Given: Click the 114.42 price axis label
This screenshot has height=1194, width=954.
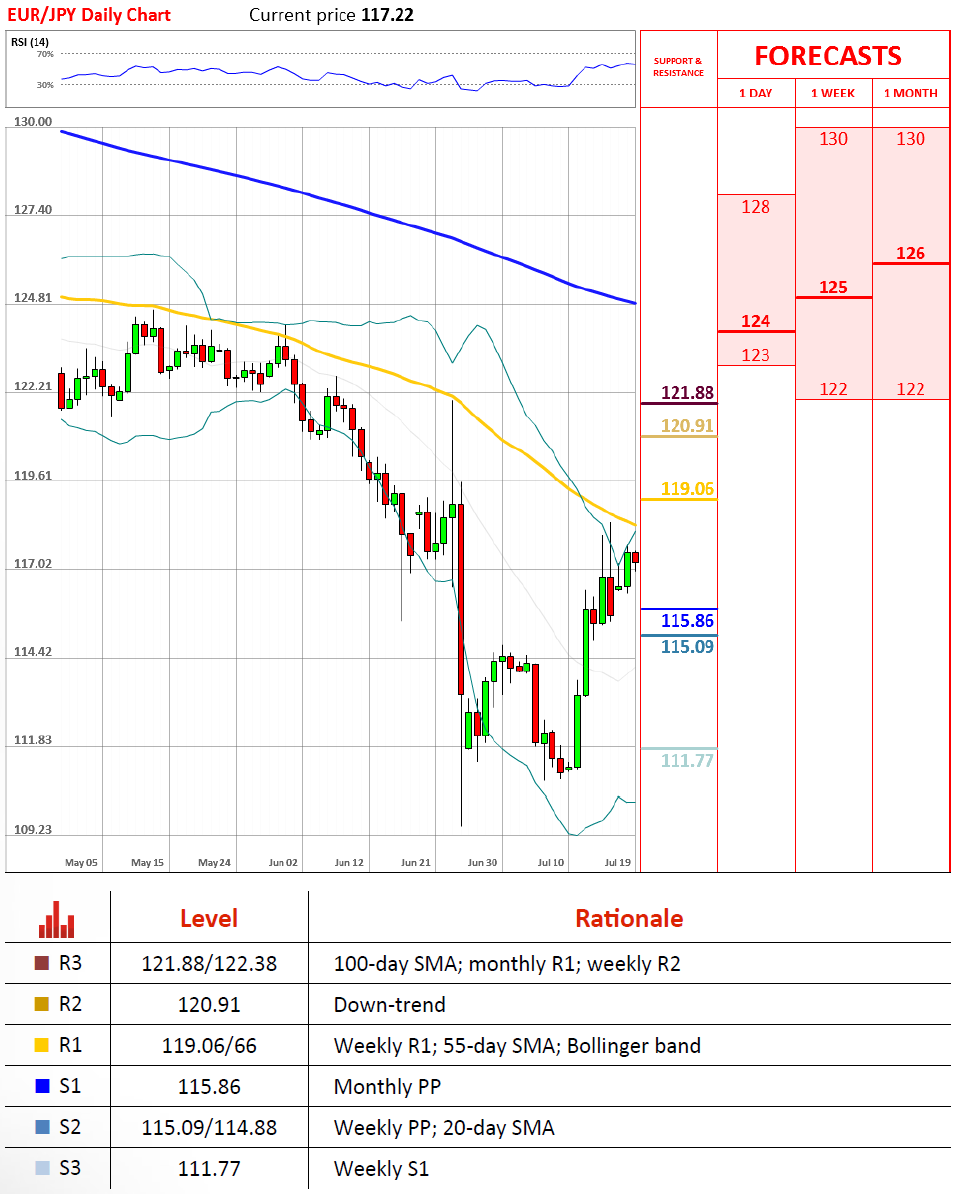Looking at the screenshot, I should coord(33,652).
